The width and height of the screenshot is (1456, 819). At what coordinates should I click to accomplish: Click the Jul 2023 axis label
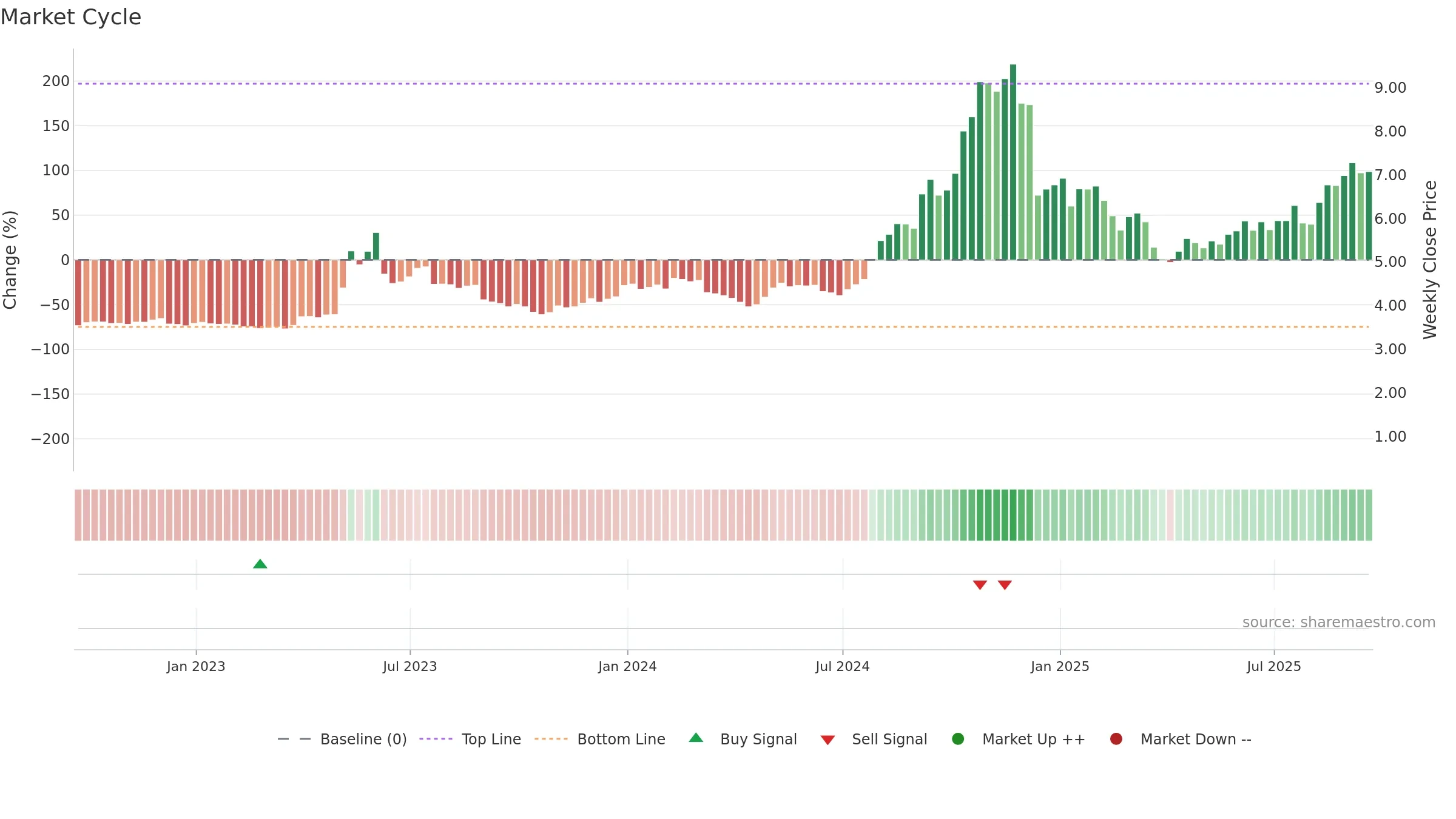tap(410, 667)
